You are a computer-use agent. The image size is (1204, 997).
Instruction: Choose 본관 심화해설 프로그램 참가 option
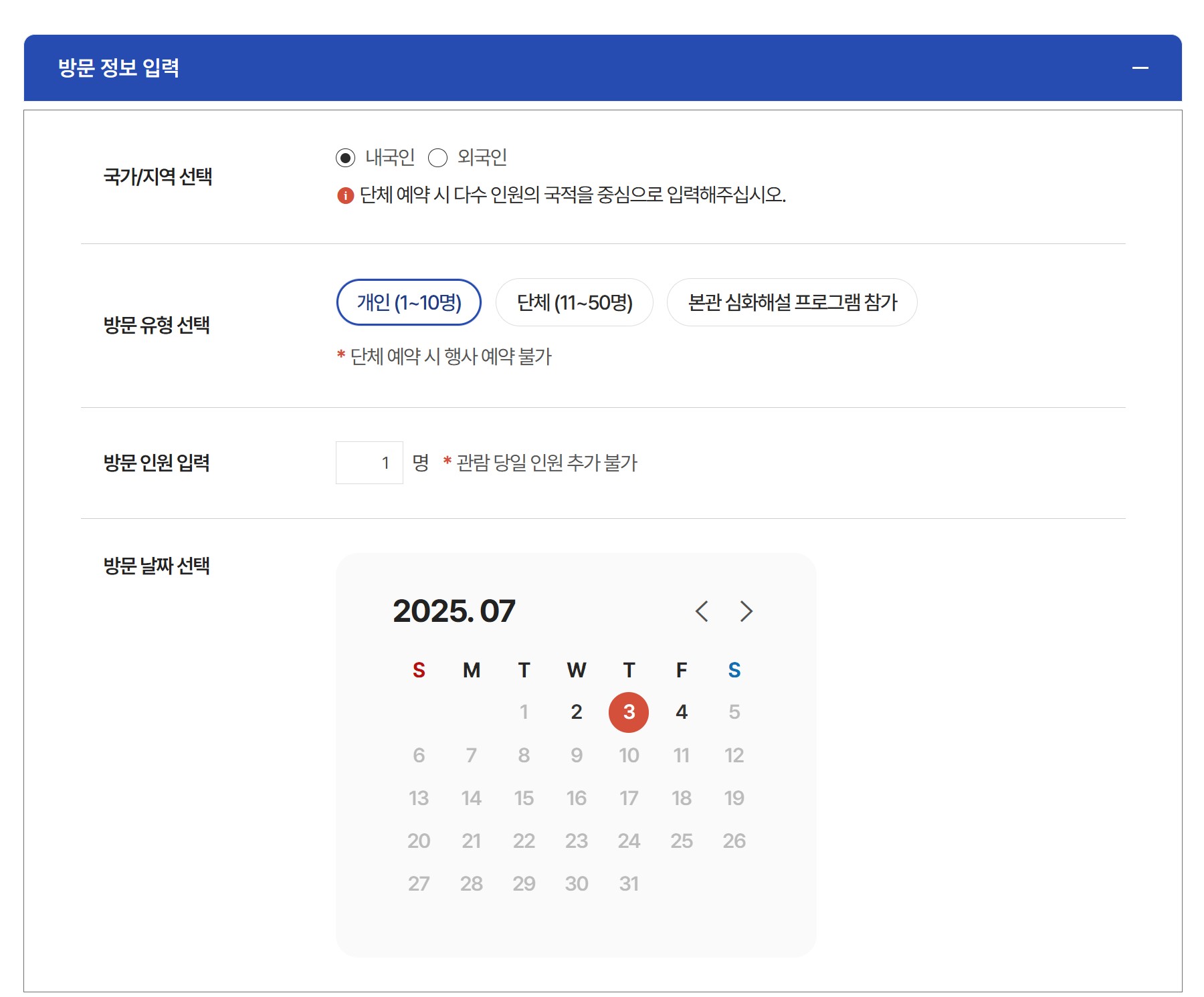click(x=793, y=302)
